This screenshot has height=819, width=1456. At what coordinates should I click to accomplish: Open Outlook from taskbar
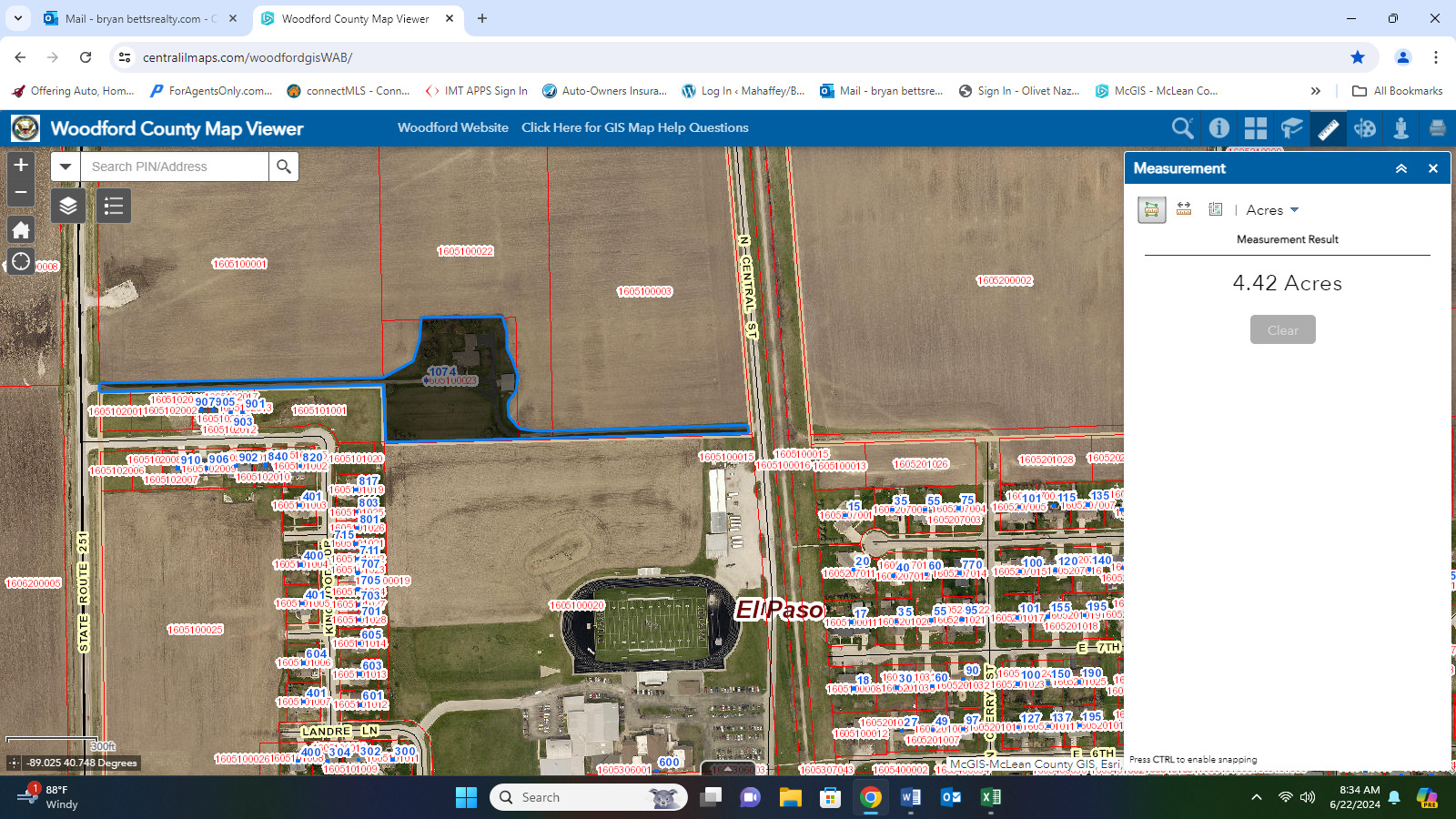tap(951, 797)
